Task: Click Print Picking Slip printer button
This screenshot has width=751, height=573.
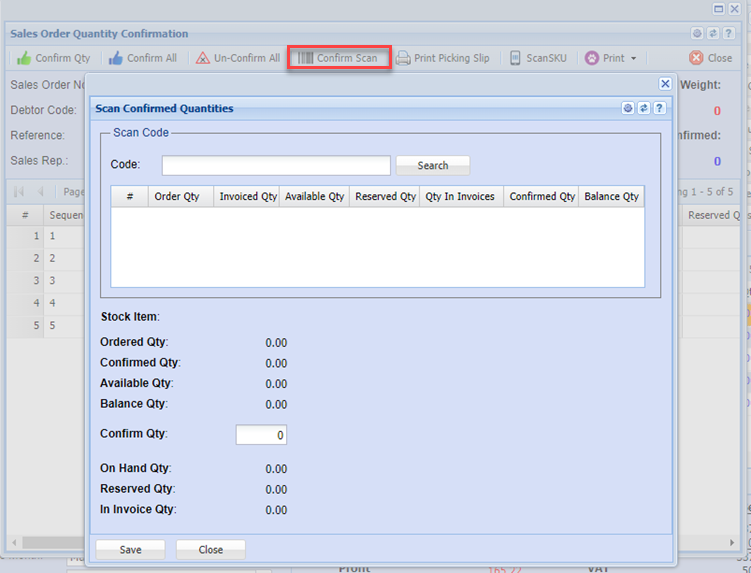Action: click(x=442, y=58)
